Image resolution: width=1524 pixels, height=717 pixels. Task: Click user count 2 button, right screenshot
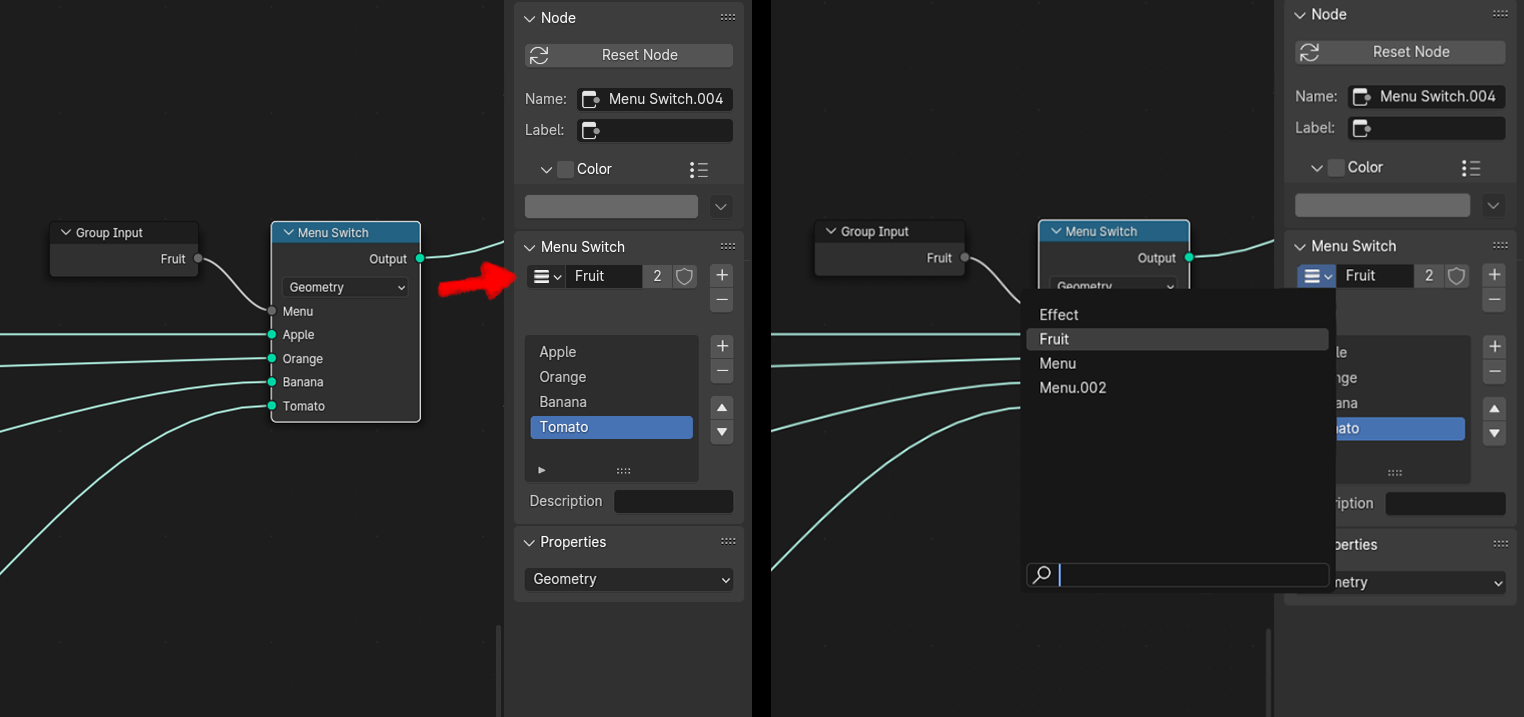pyautogui.click(x=1429, y=276)
